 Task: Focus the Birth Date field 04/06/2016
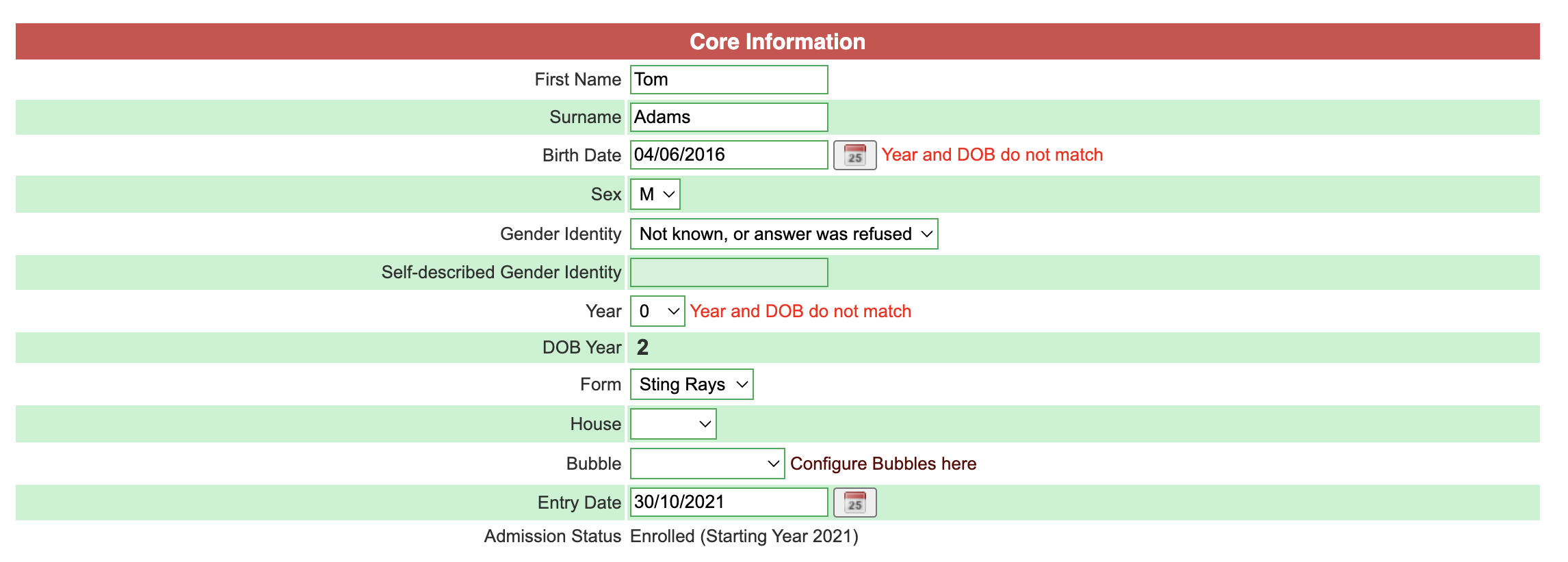(729, 155)
